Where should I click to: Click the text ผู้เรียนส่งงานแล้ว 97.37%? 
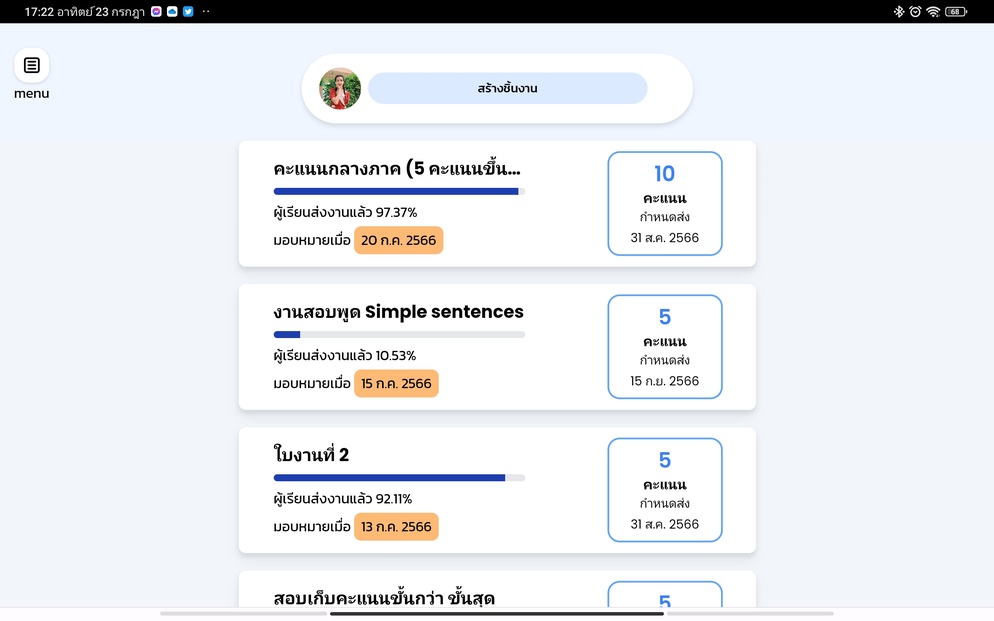tap(345, 212)
